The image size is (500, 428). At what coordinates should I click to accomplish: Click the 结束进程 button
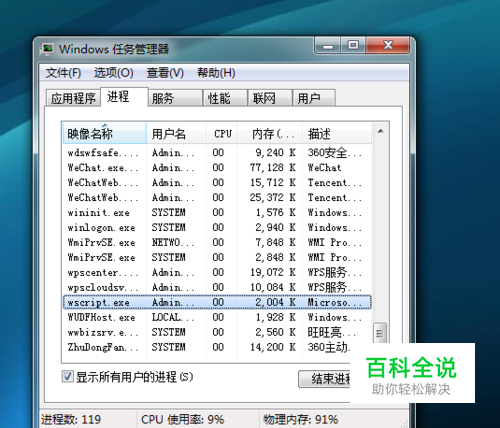tap(324, 379)
